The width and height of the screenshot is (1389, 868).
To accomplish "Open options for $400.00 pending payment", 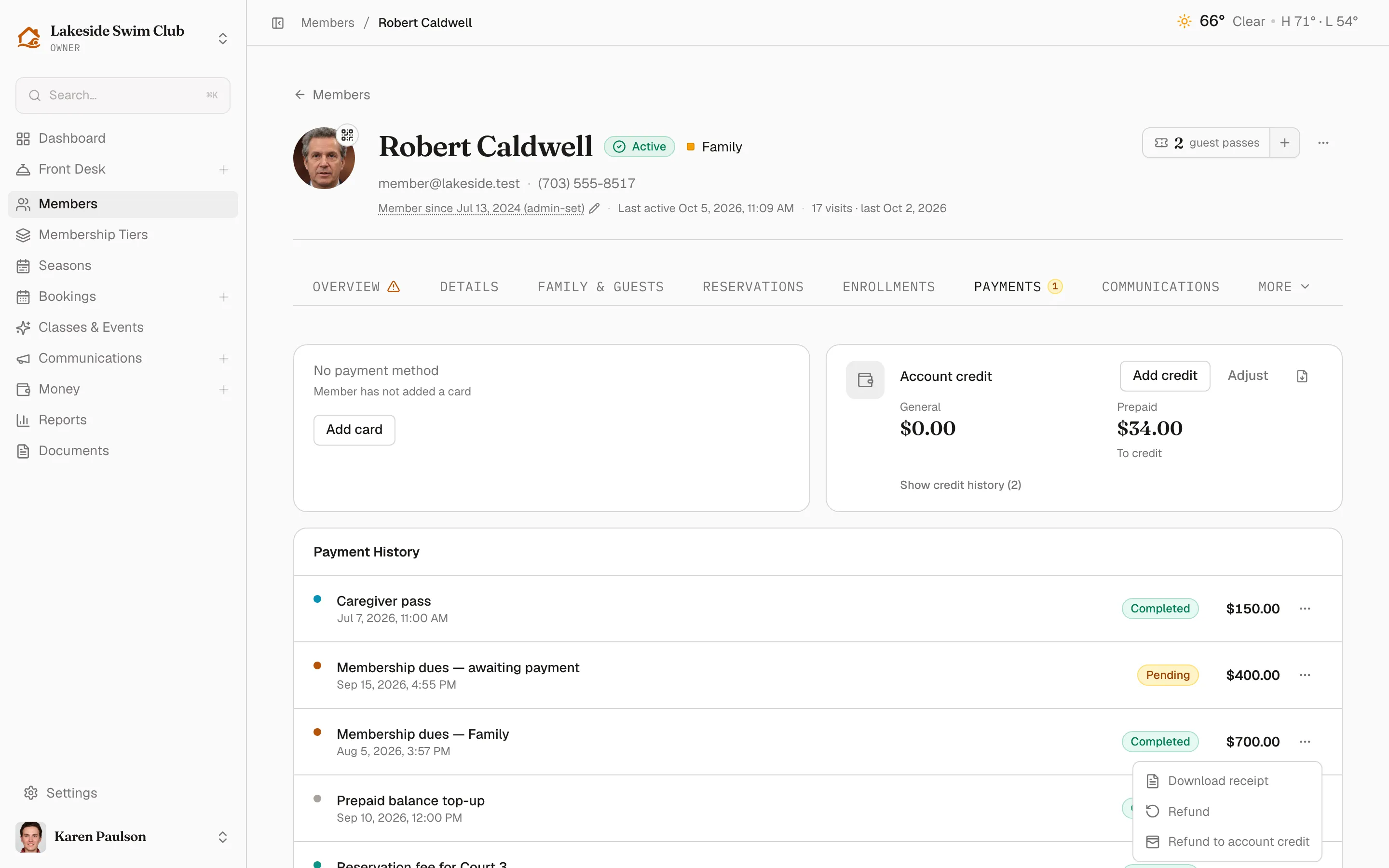I will point(1305,675).
